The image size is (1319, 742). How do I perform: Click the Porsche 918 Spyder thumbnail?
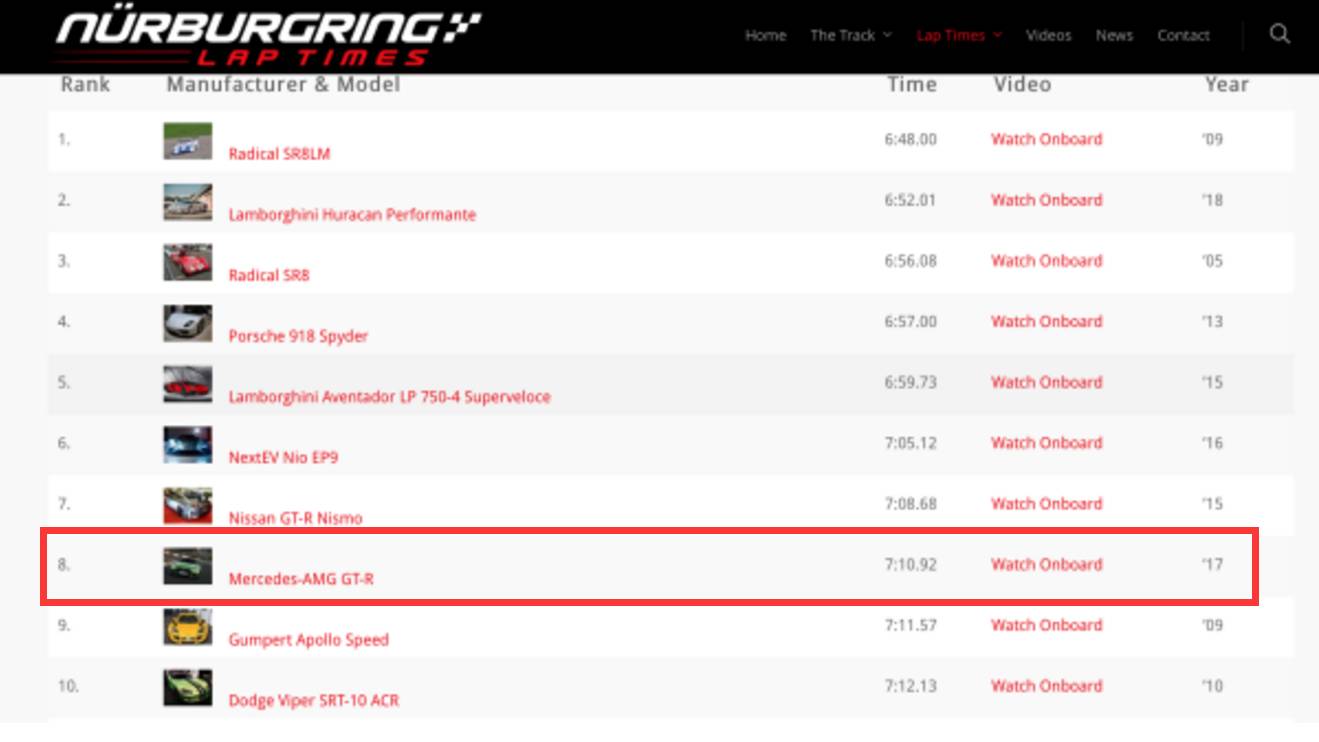click(x=188, y=324)
